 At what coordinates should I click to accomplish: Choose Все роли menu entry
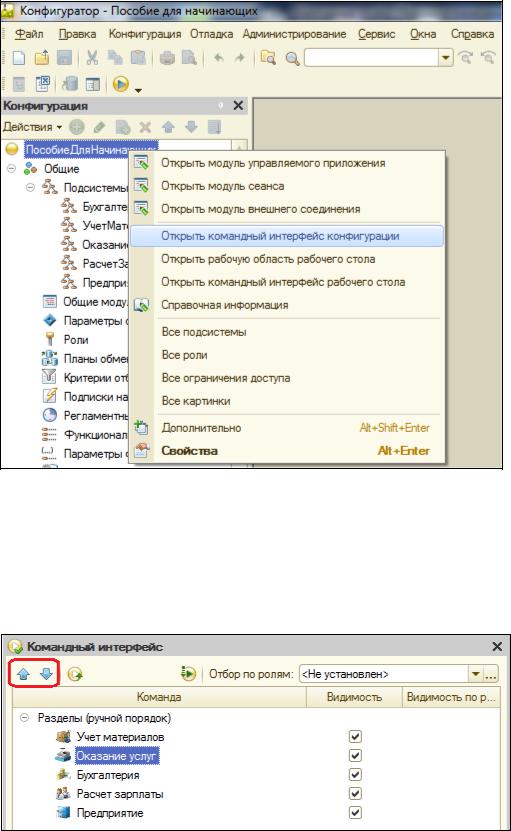(287, 355)
